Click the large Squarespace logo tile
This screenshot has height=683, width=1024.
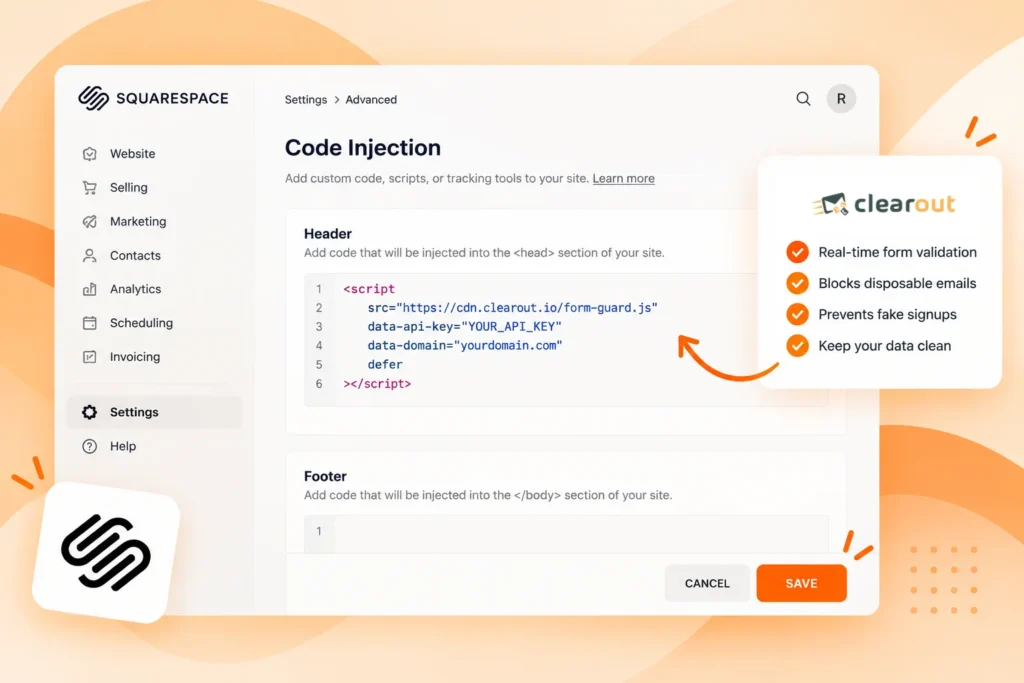coord(106,552)
